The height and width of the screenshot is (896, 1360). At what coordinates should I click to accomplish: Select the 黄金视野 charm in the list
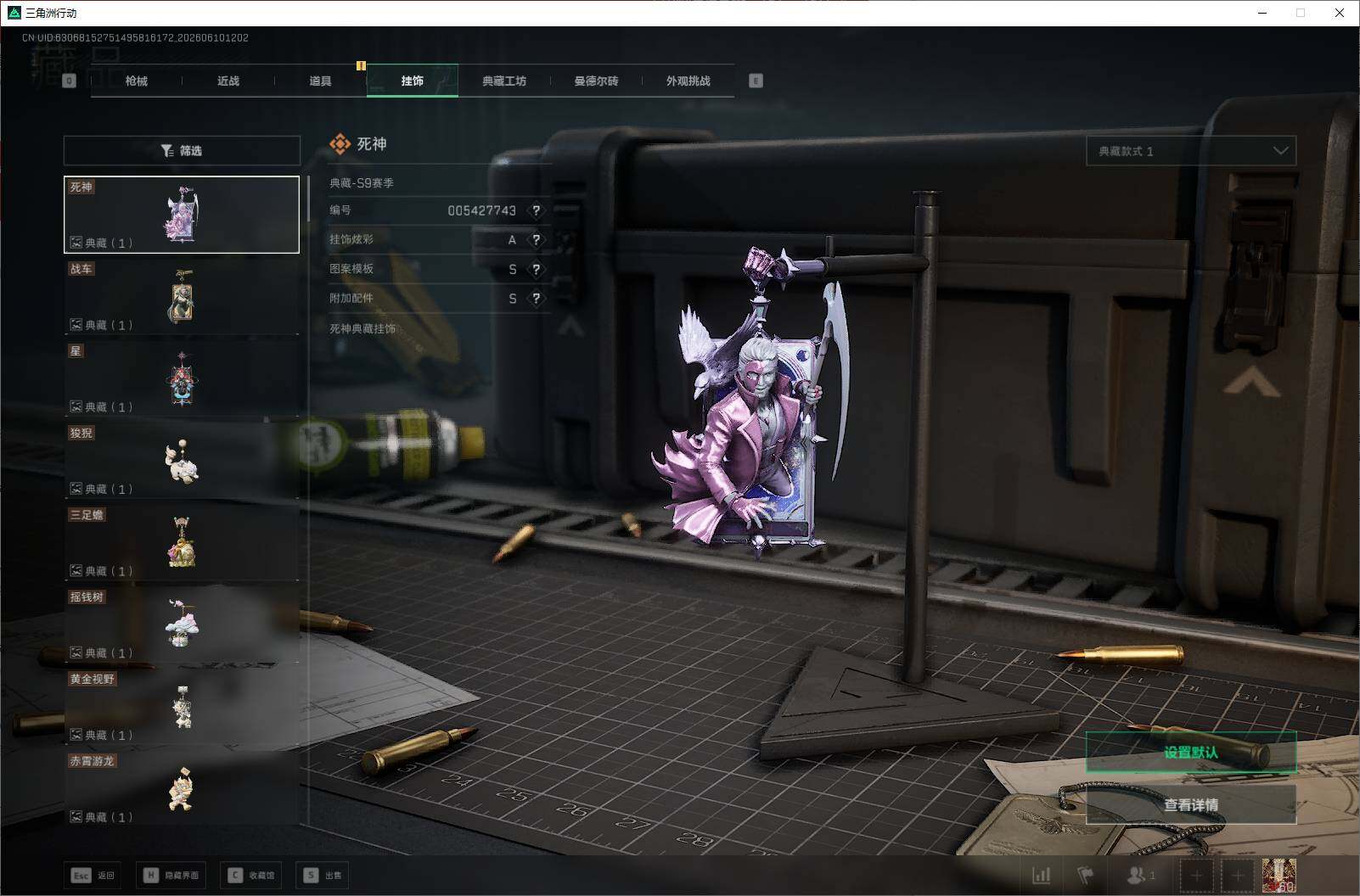tap(182, 706)
